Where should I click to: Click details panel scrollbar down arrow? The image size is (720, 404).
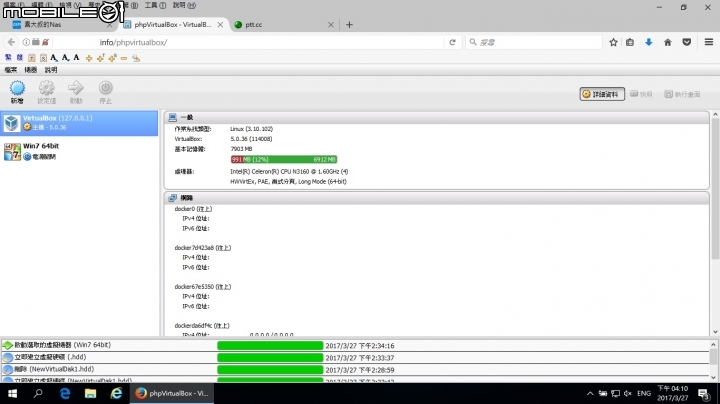pyautogui.click(x=715, y=332)
